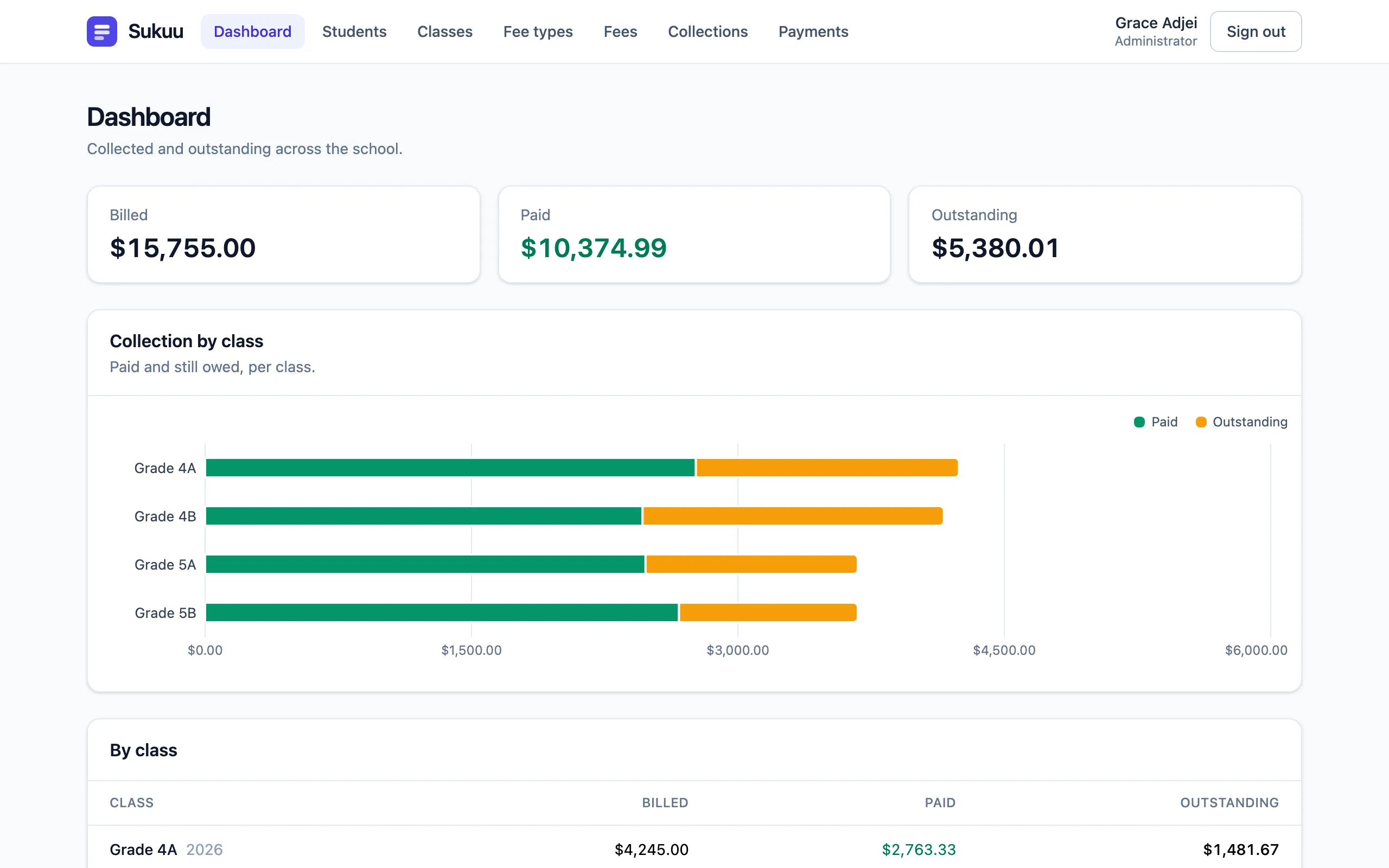
Task: Click the Billed total $15,755.00
Action: [x=182, y=248]
